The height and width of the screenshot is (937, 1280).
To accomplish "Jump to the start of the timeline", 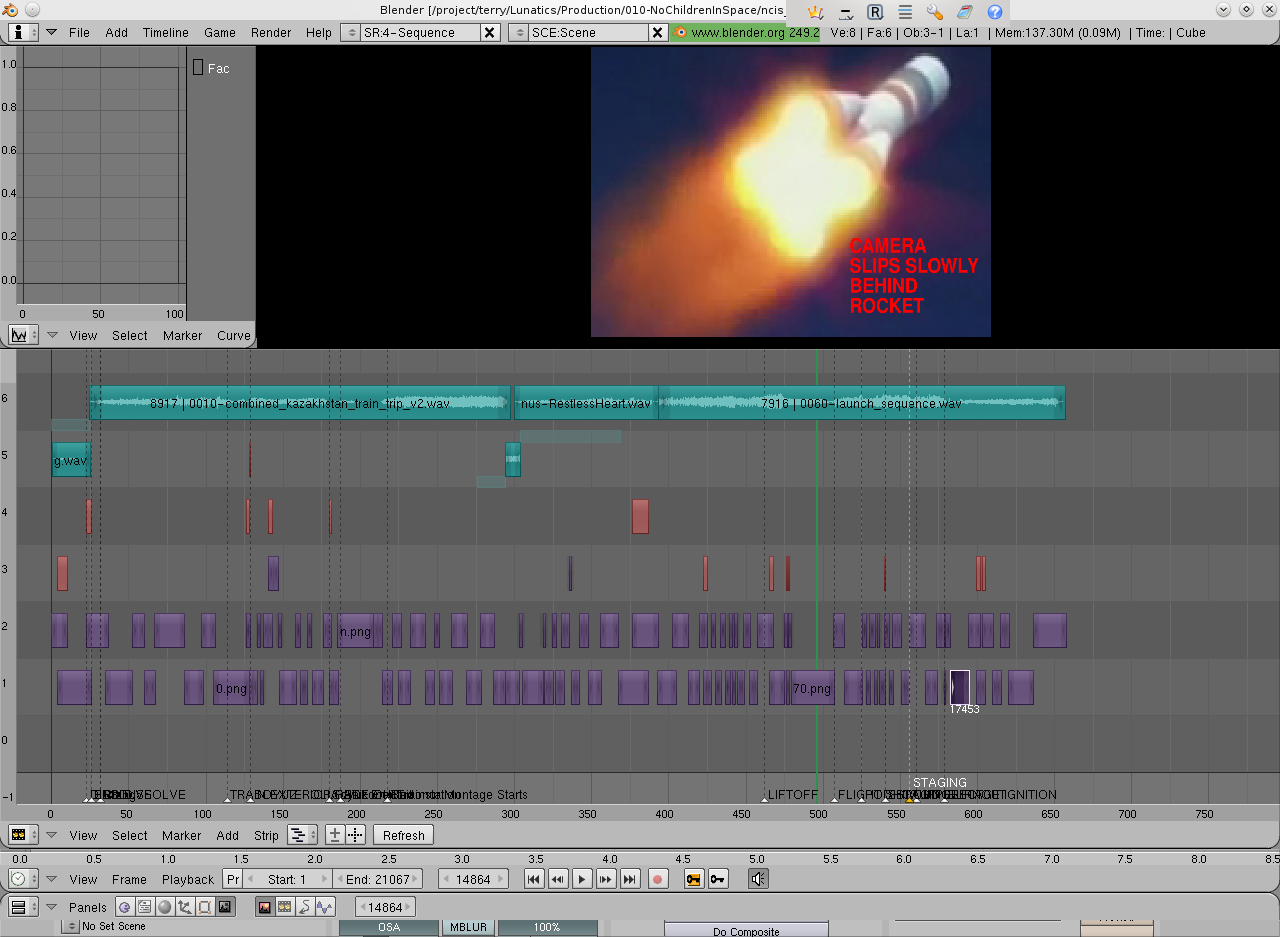I will click(x=534, y=879).
